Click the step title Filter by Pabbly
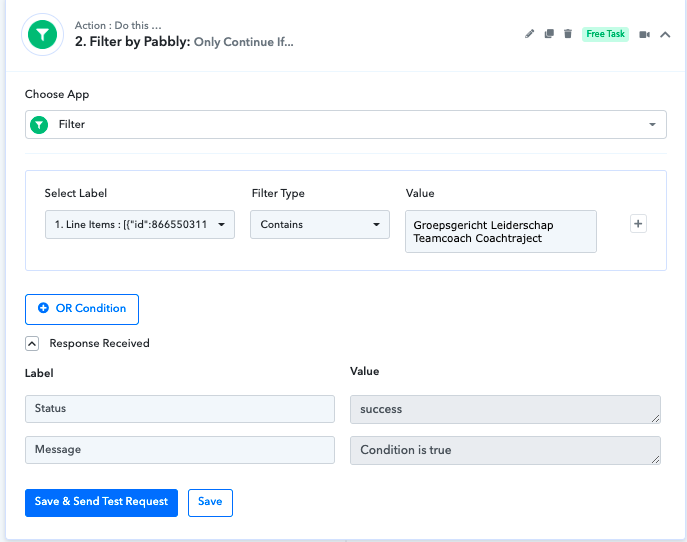The image size is (687, 542). click(132, 42)
